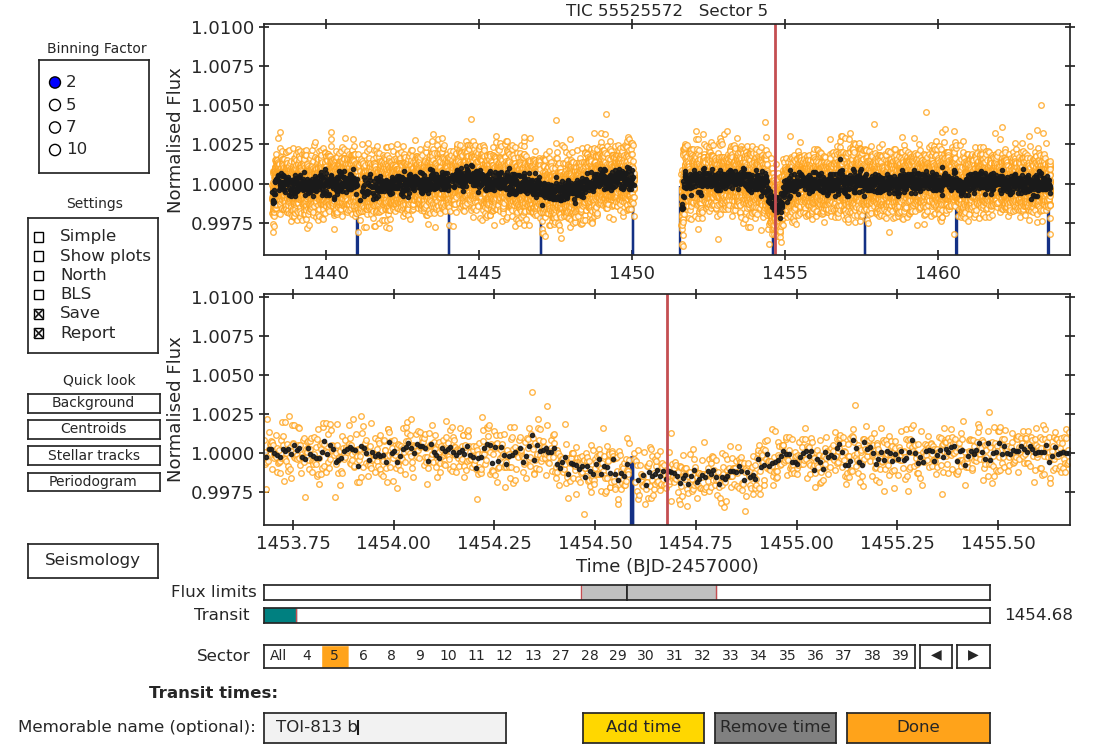The height and width of the screenshot is (750, 1100).
Task: Select All sectors
Action: (x=278, y=656)
